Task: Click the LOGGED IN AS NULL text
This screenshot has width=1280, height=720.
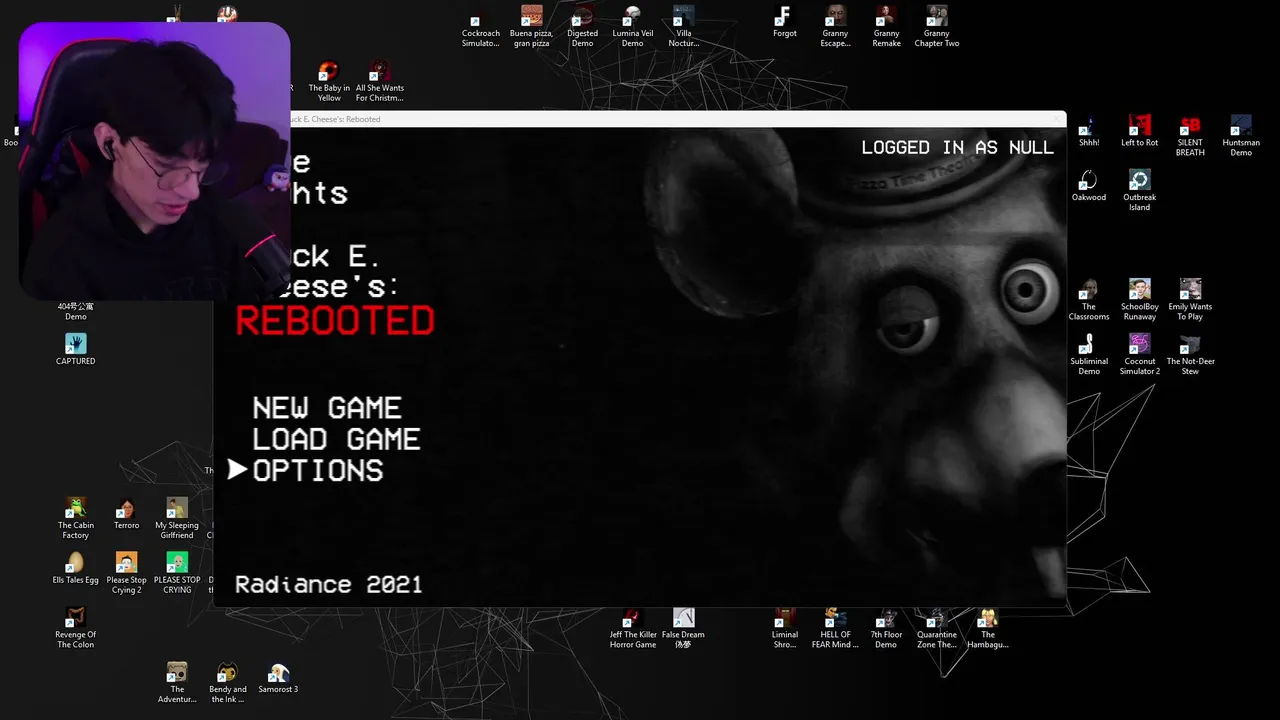Action: point(957,147)
